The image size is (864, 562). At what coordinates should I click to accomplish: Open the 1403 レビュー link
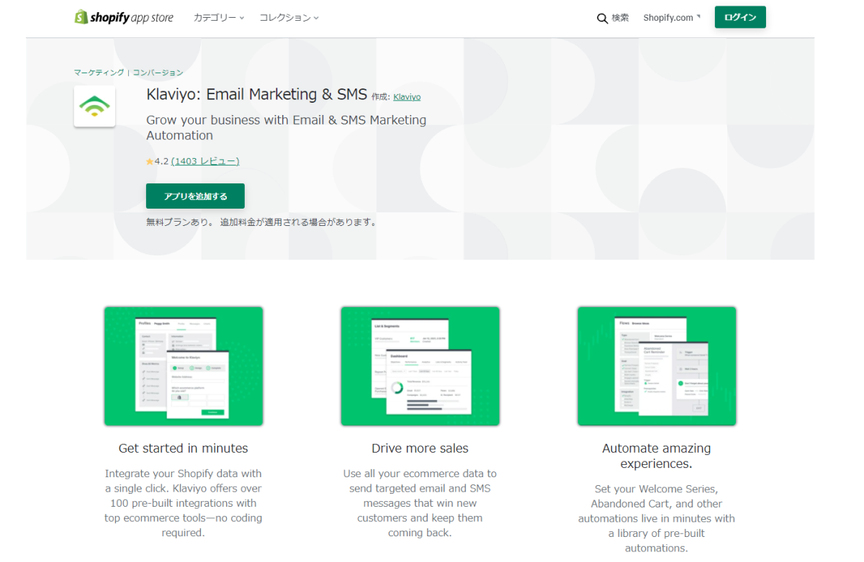pyautogui.click(x=205, y=161)
